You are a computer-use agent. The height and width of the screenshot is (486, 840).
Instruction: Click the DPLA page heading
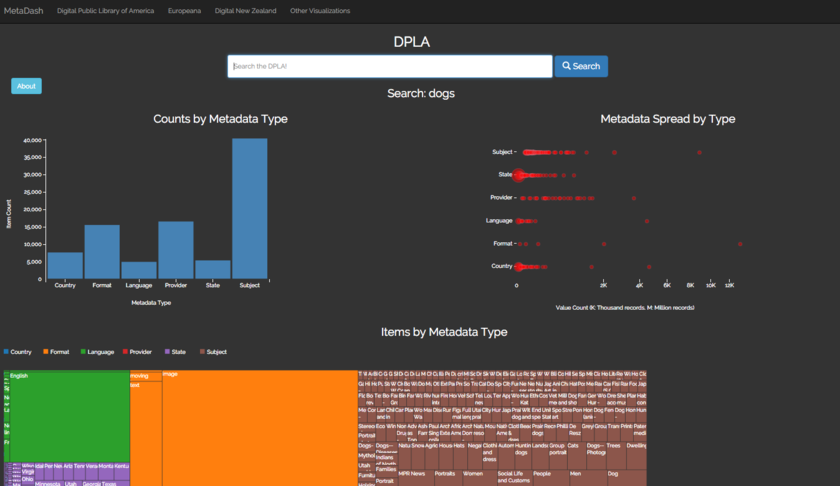click(411, 42)
